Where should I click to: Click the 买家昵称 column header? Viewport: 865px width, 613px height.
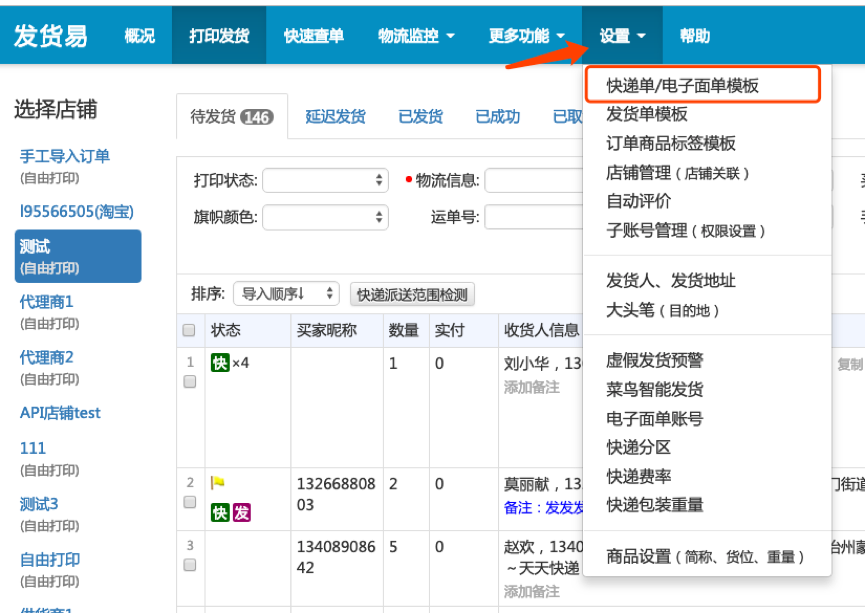[x=327, y=330]
